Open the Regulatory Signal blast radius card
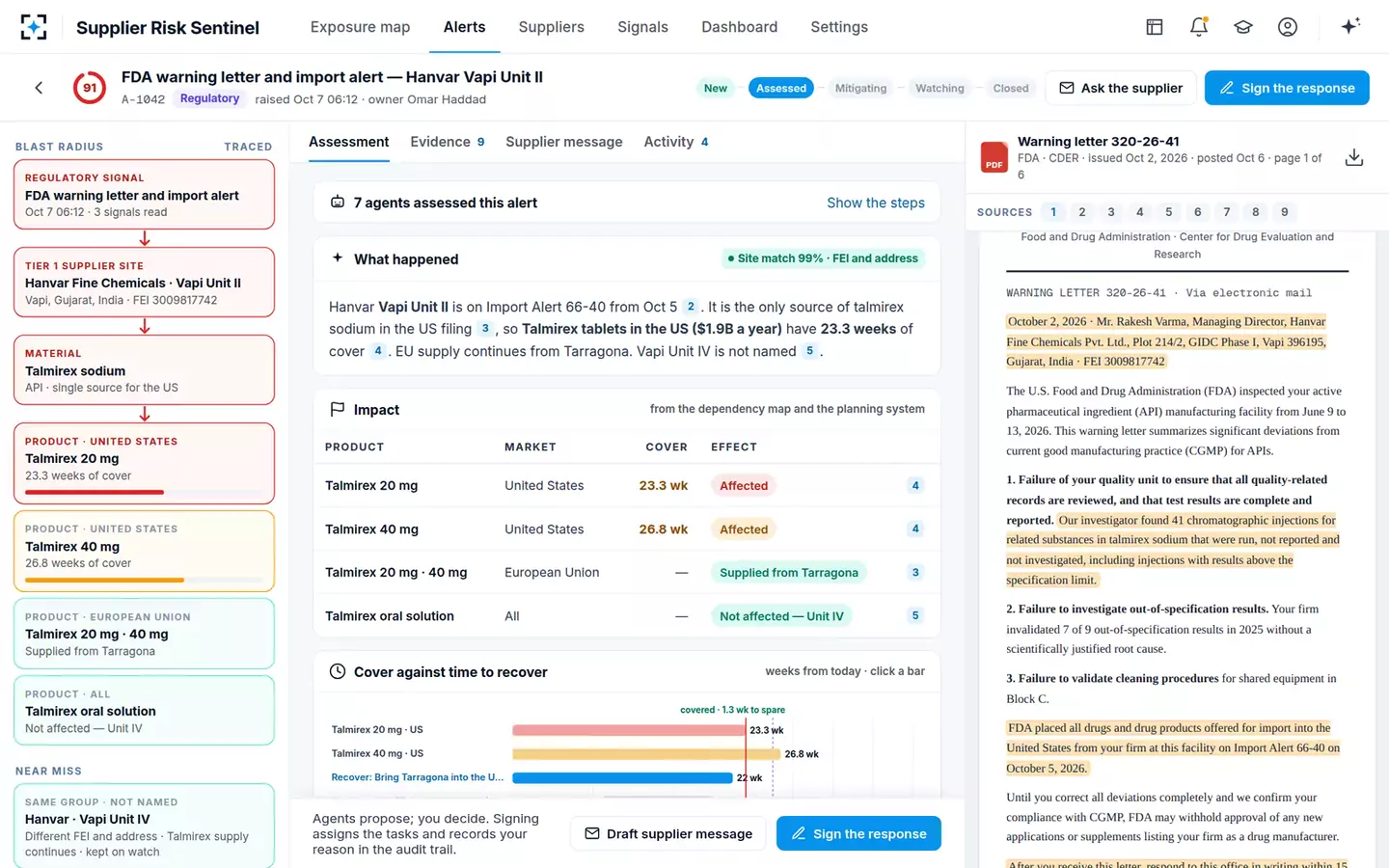The height and width of the screenshot is (868, 1389). (144, 195)
